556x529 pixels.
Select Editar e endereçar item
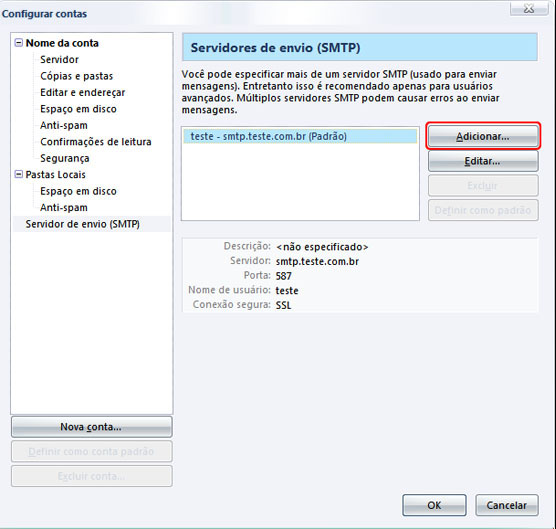pos(82,93)
